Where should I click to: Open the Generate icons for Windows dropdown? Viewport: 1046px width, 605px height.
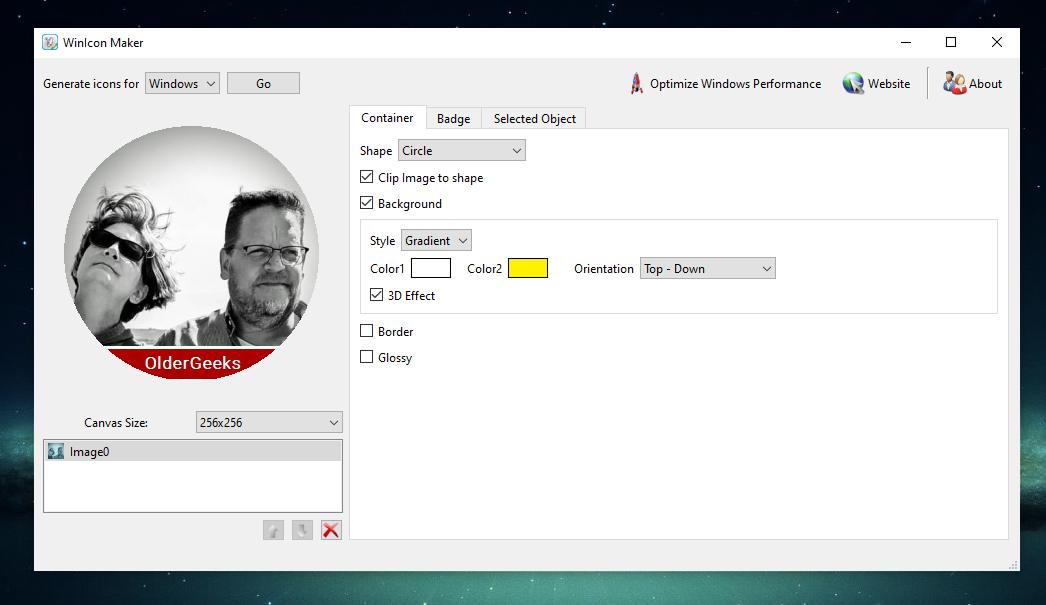pos(182,83)
